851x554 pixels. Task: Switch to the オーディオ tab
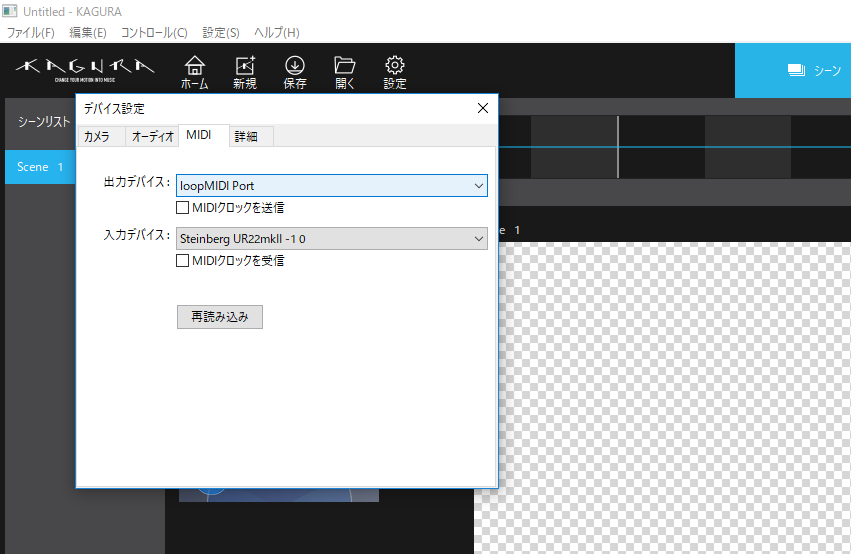[152, 136]
